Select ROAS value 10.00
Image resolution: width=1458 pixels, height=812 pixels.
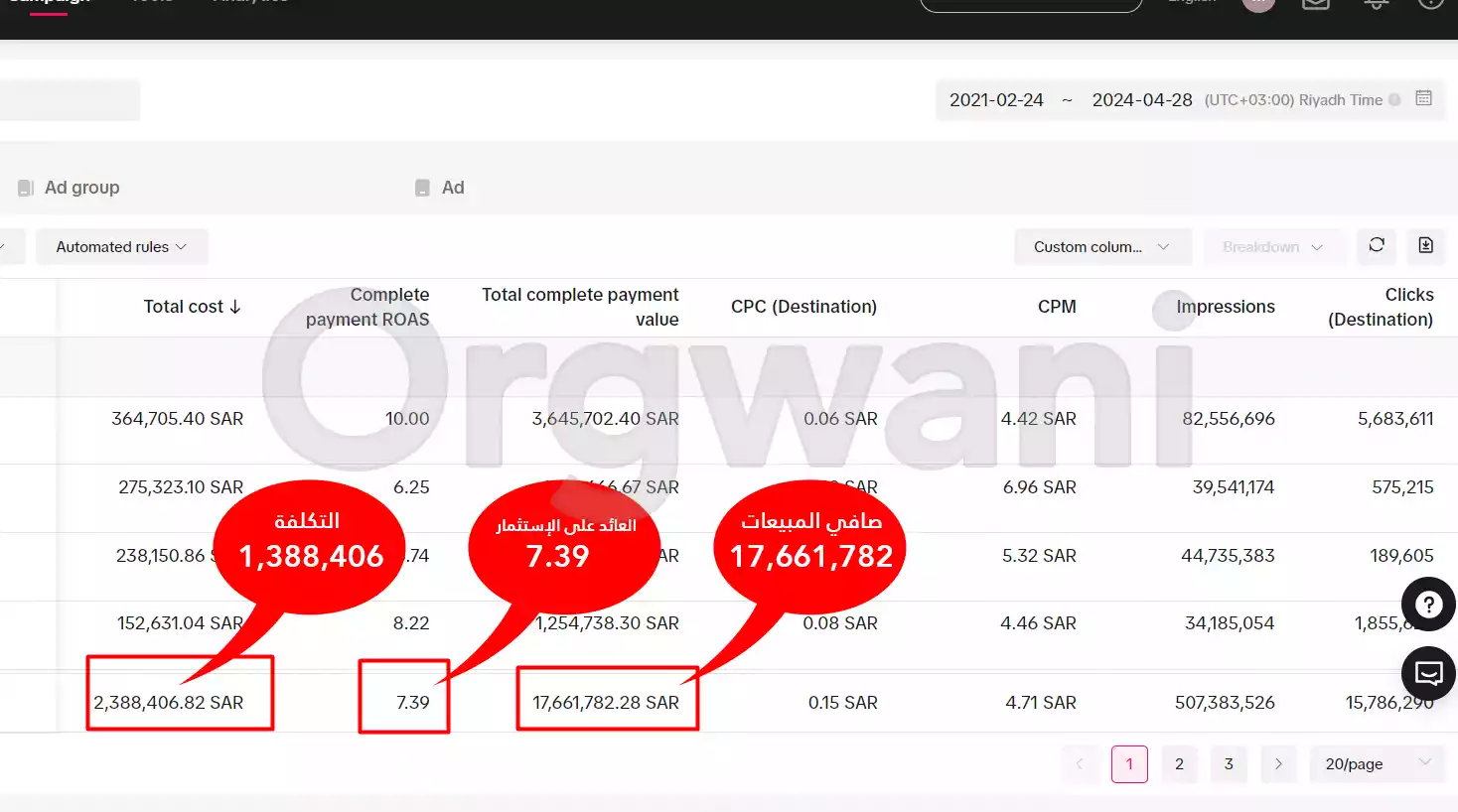(407, 419)
